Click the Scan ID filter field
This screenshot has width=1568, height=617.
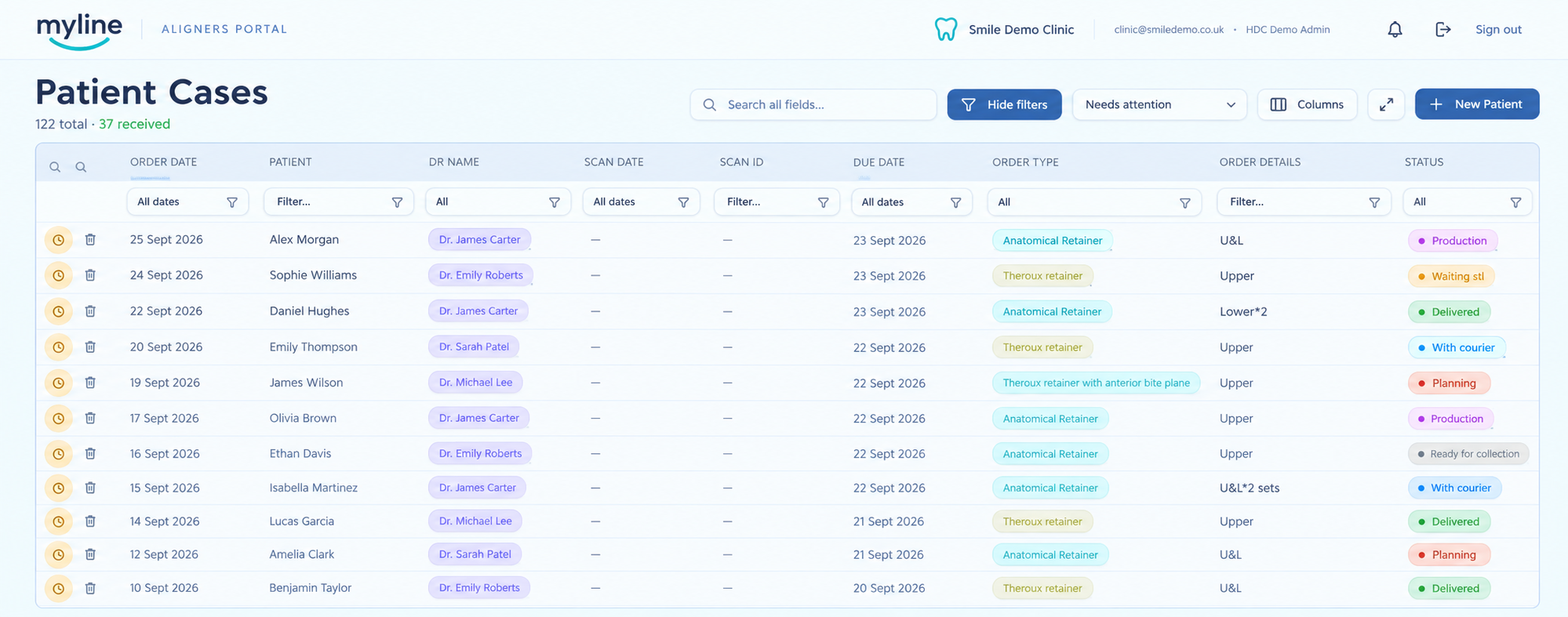pyautogui.click(x=777, y=201)
